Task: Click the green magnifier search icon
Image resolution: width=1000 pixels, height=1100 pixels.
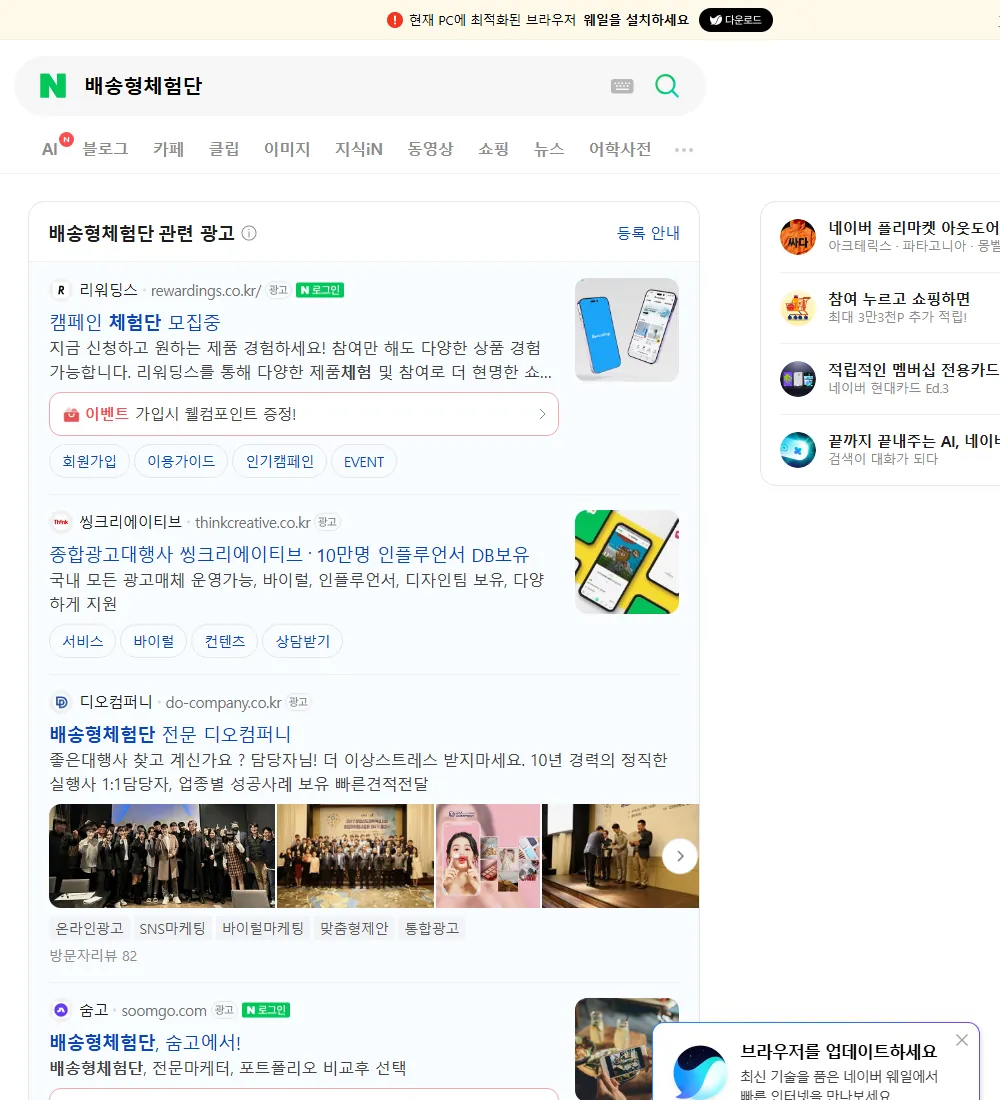Action: [667, 86]
